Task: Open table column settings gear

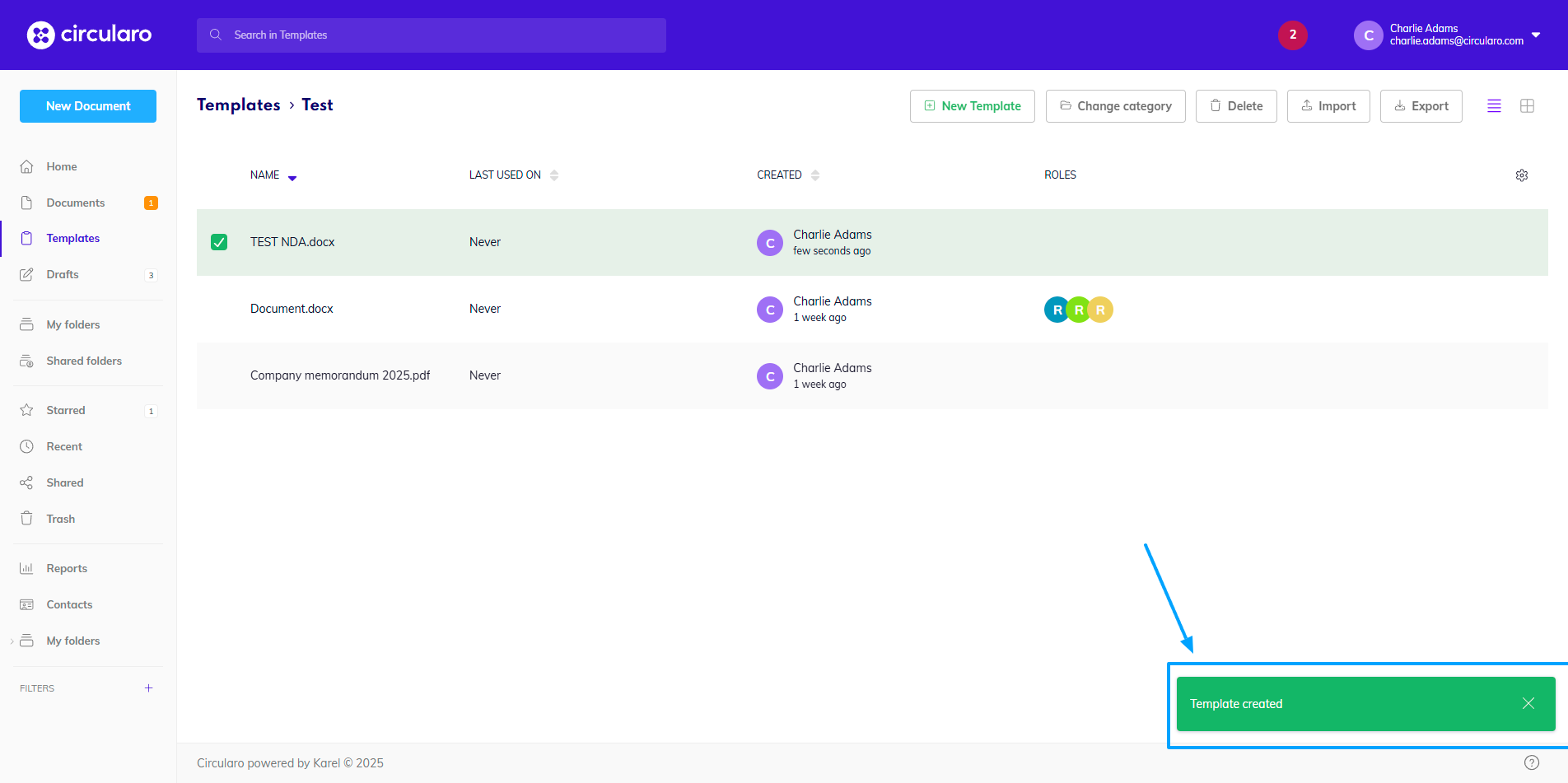Action: click(1521, 175)
